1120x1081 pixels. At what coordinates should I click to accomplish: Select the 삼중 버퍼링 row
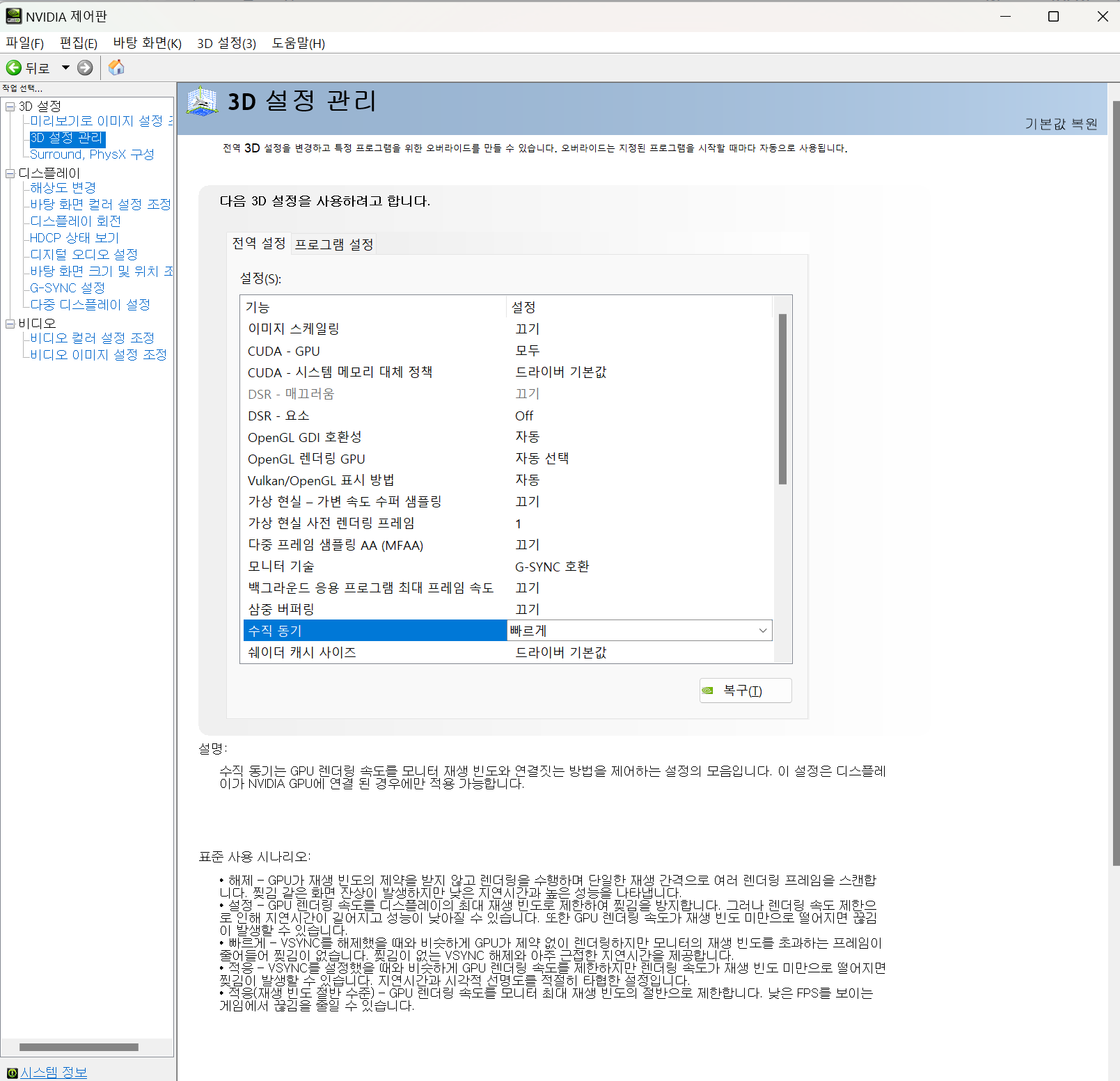pyautogui.click(x=507, y=610)
